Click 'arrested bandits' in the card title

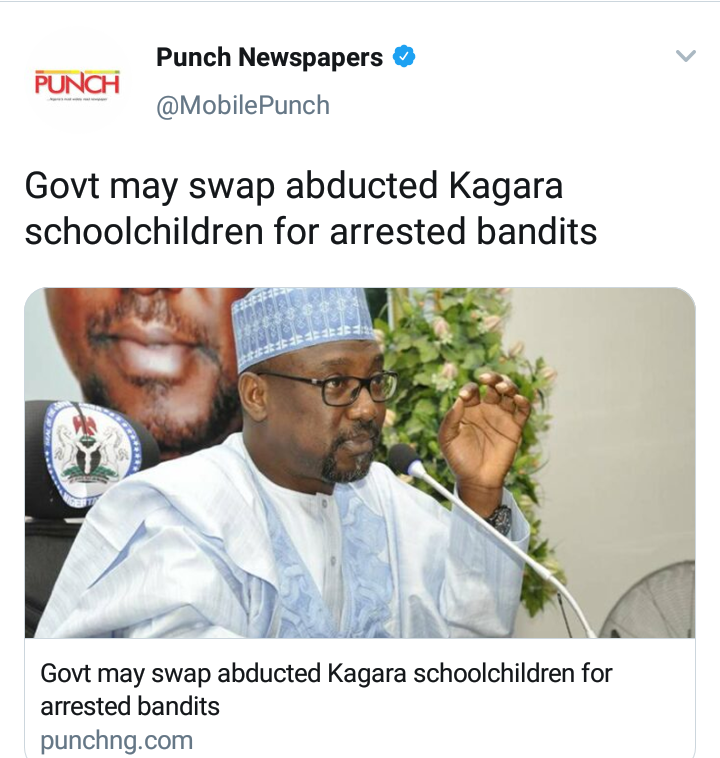(x=130, y=706)
